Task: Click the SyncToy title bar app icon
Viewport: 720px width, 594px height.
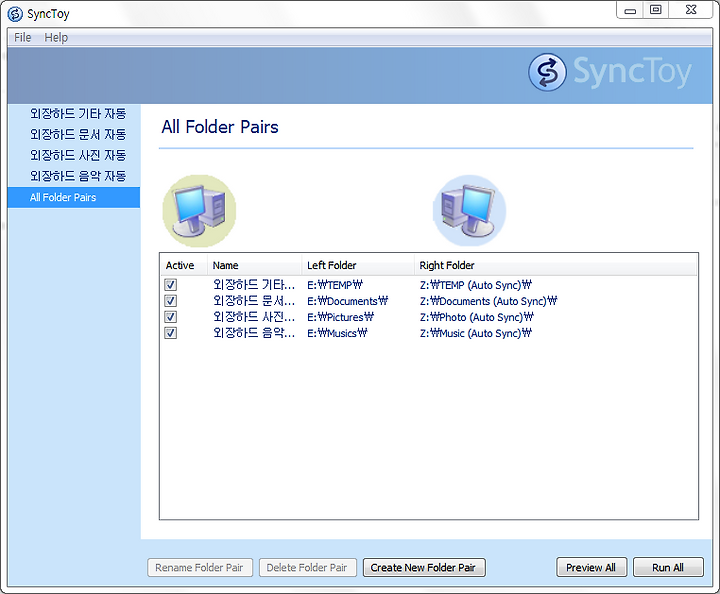Action: (15, 14)
